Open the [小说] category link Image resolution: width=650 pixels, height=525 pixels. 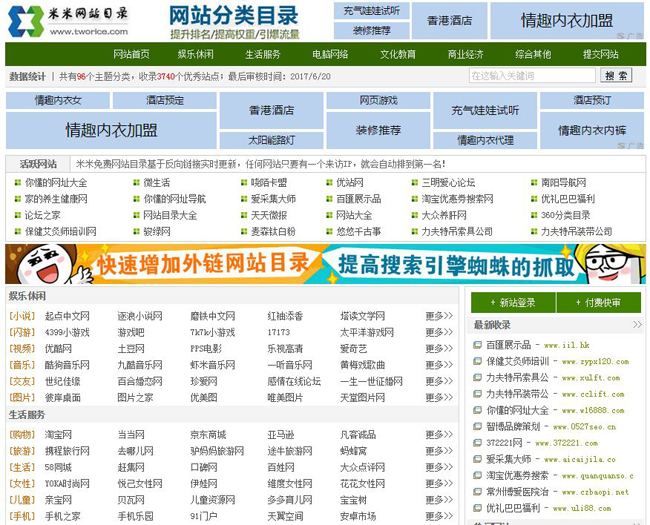pos(22,316)
